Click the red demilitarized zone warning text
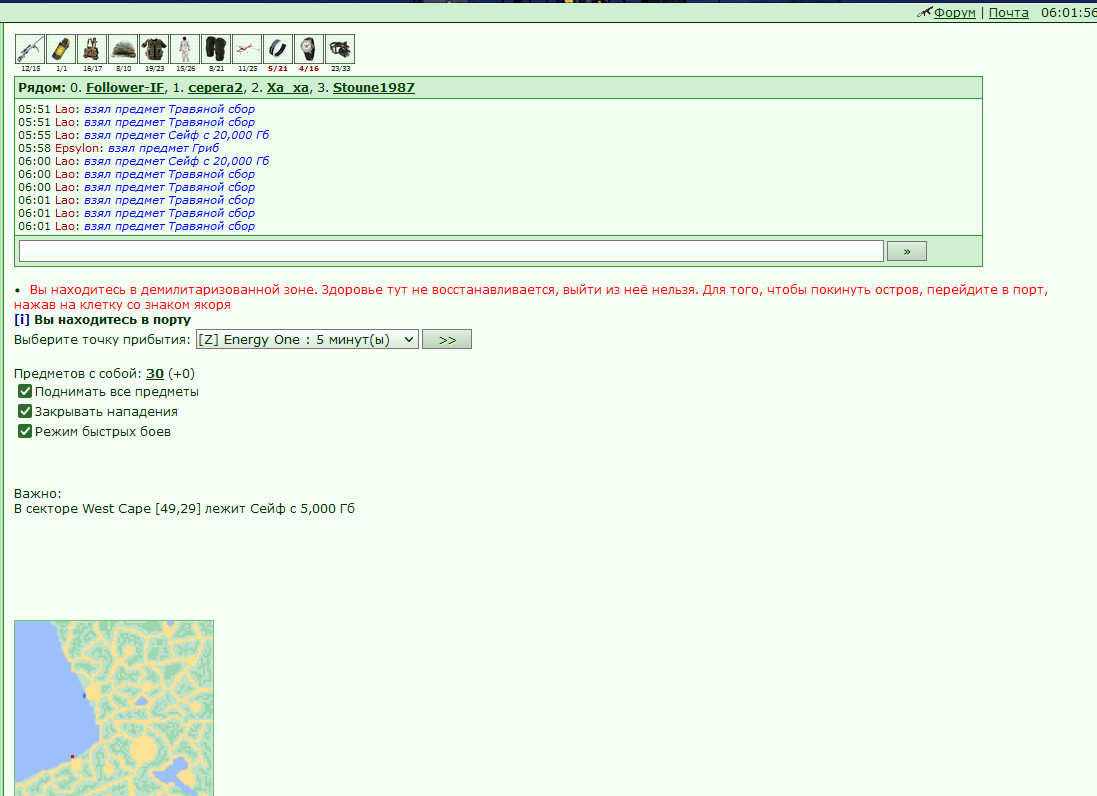 pyautogui.click(x=531, y=297)
